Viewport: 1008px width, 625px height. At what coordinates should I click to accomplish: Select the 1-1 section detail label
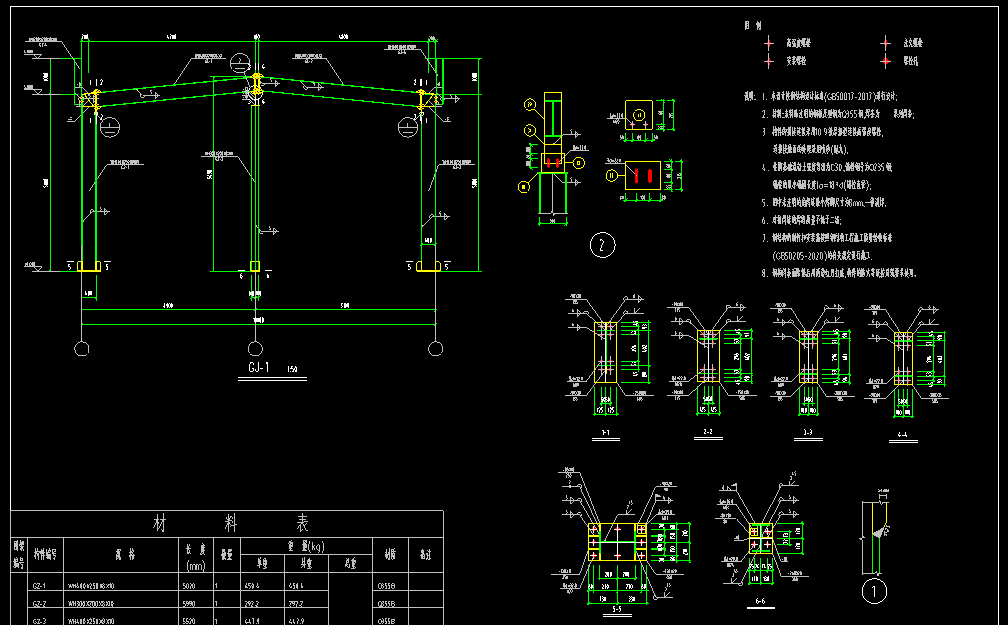[606, 433]
